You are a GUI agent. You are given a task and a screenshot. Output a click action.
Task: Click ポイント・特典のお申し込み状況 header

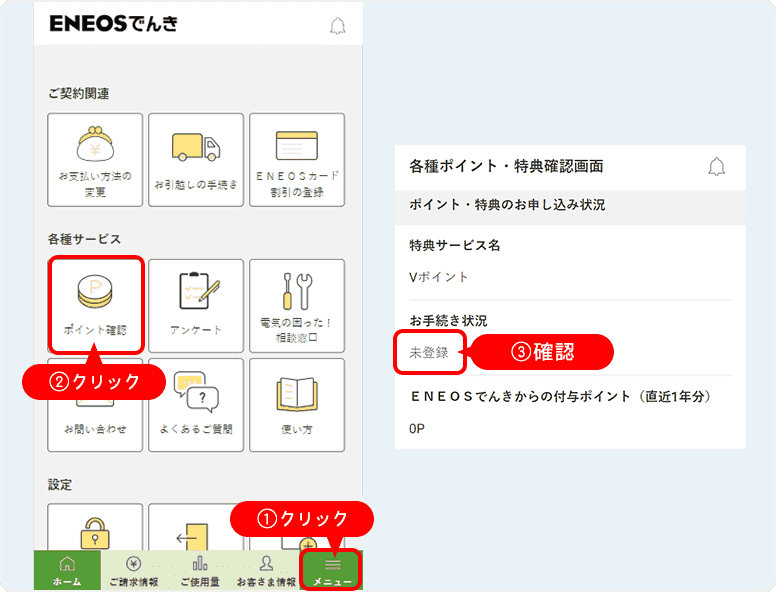coord(507,204)
